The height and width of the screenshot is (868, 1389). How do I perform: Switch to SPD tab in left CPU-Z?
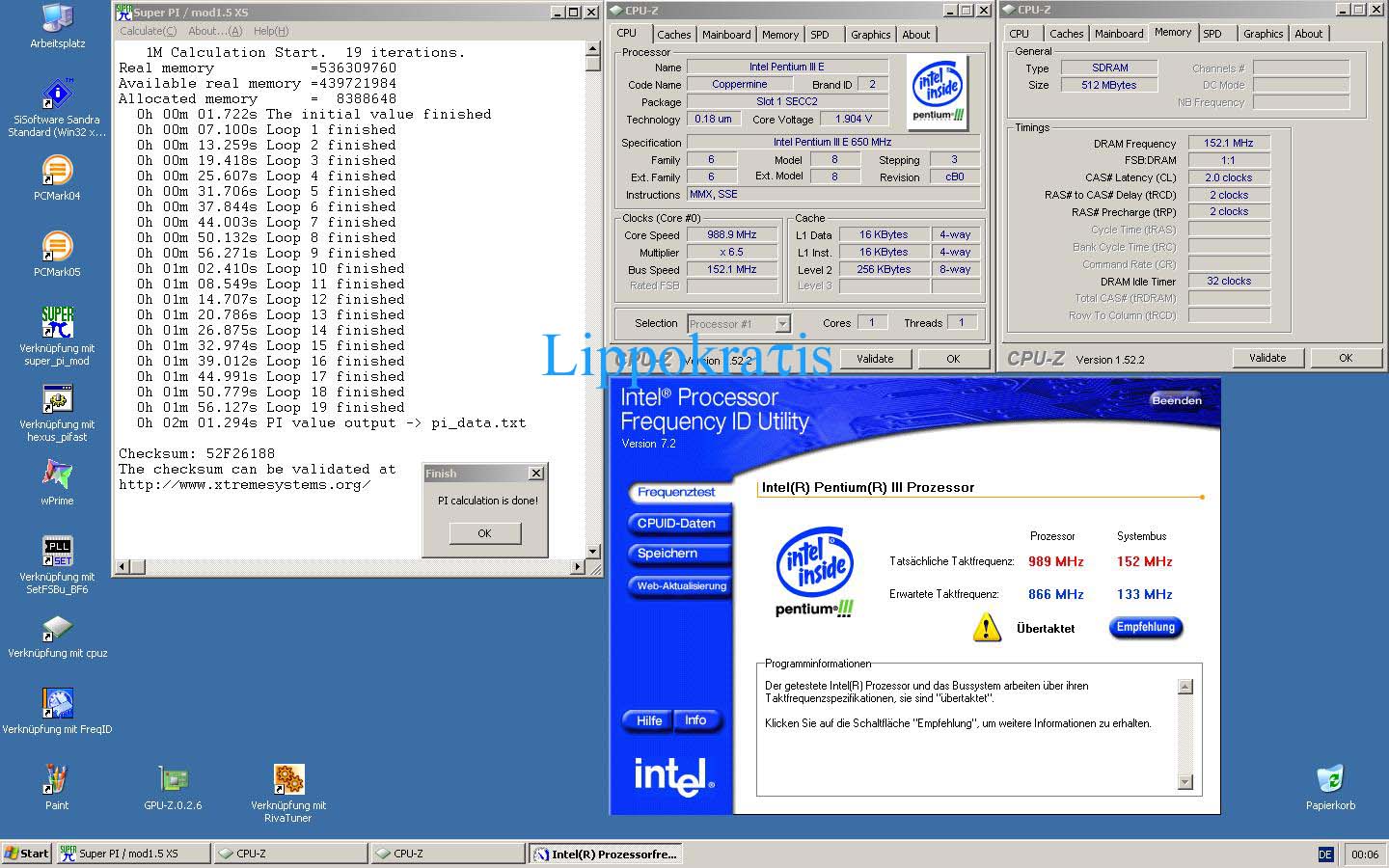pyautogui.click(x=820, y=34)
